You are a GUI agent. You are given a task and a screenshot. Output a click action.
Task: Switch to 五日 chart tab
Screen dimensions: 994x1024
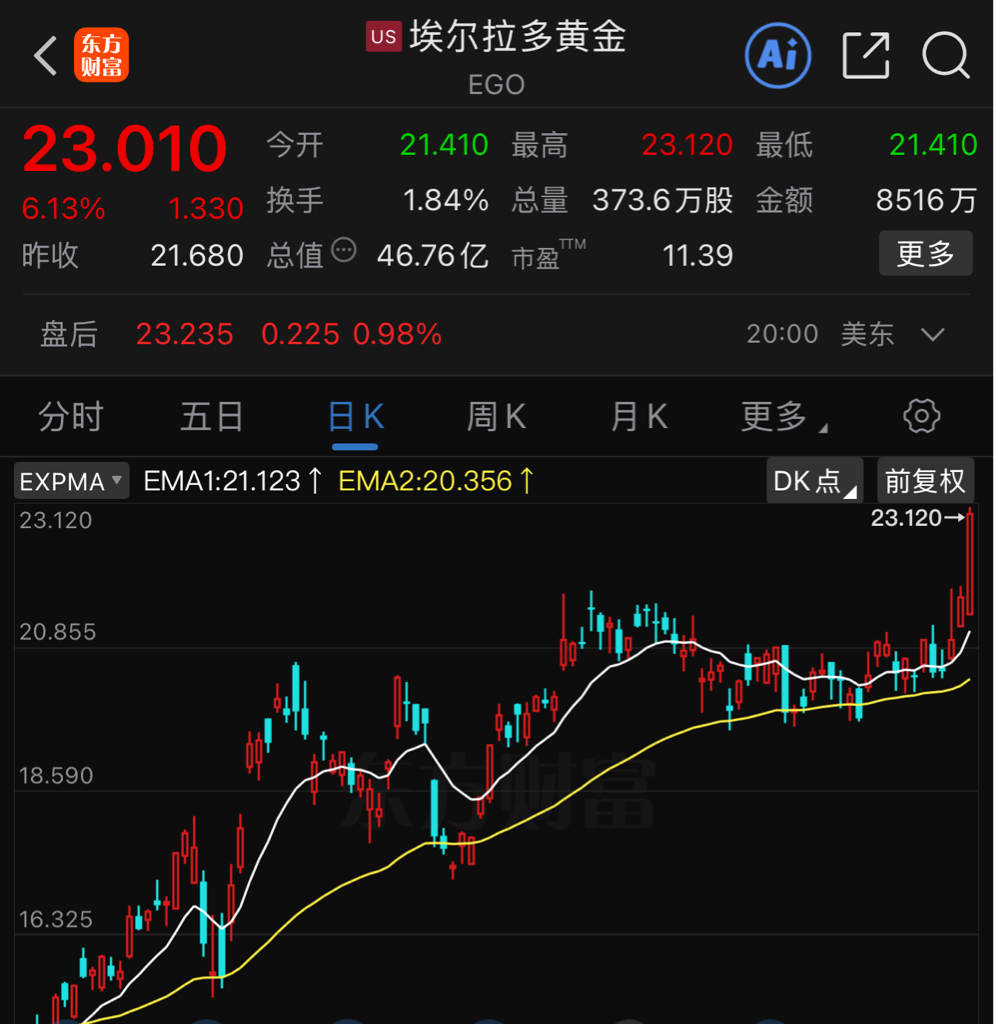(x=212, y=417)
